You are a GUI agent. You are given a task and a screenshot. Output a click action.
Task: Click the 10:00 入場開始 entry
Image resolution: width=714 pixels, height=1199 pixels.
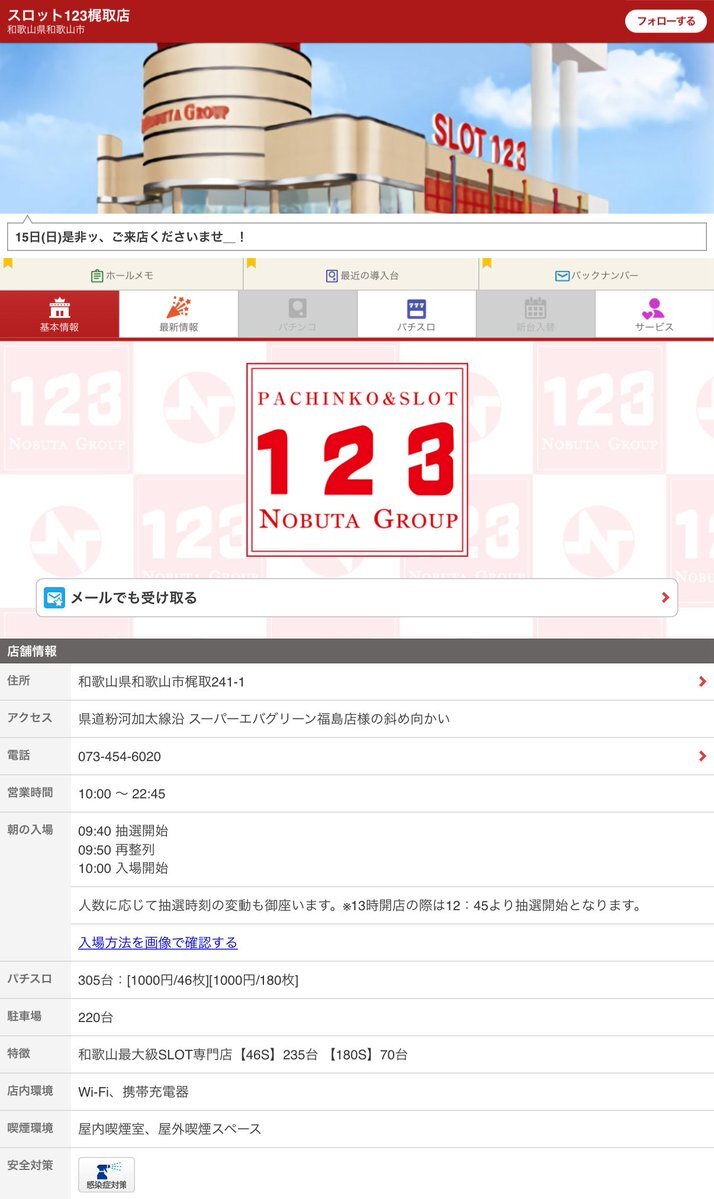pyautogui.click(x=123, y=868)
